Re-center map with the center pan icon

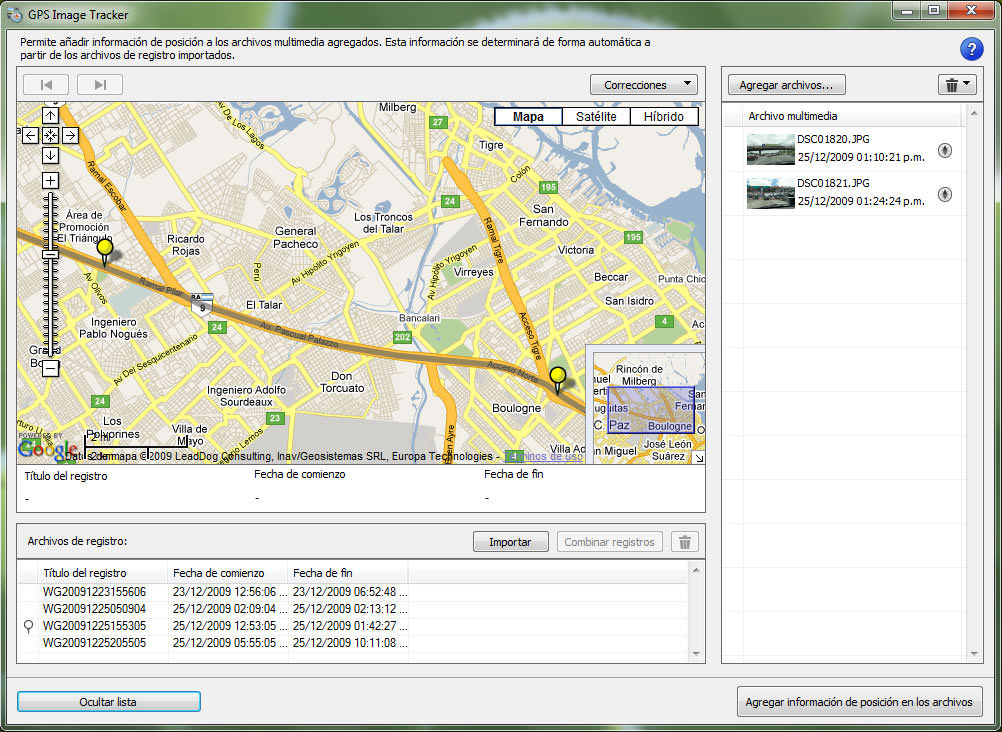click(x=50, y=136)
